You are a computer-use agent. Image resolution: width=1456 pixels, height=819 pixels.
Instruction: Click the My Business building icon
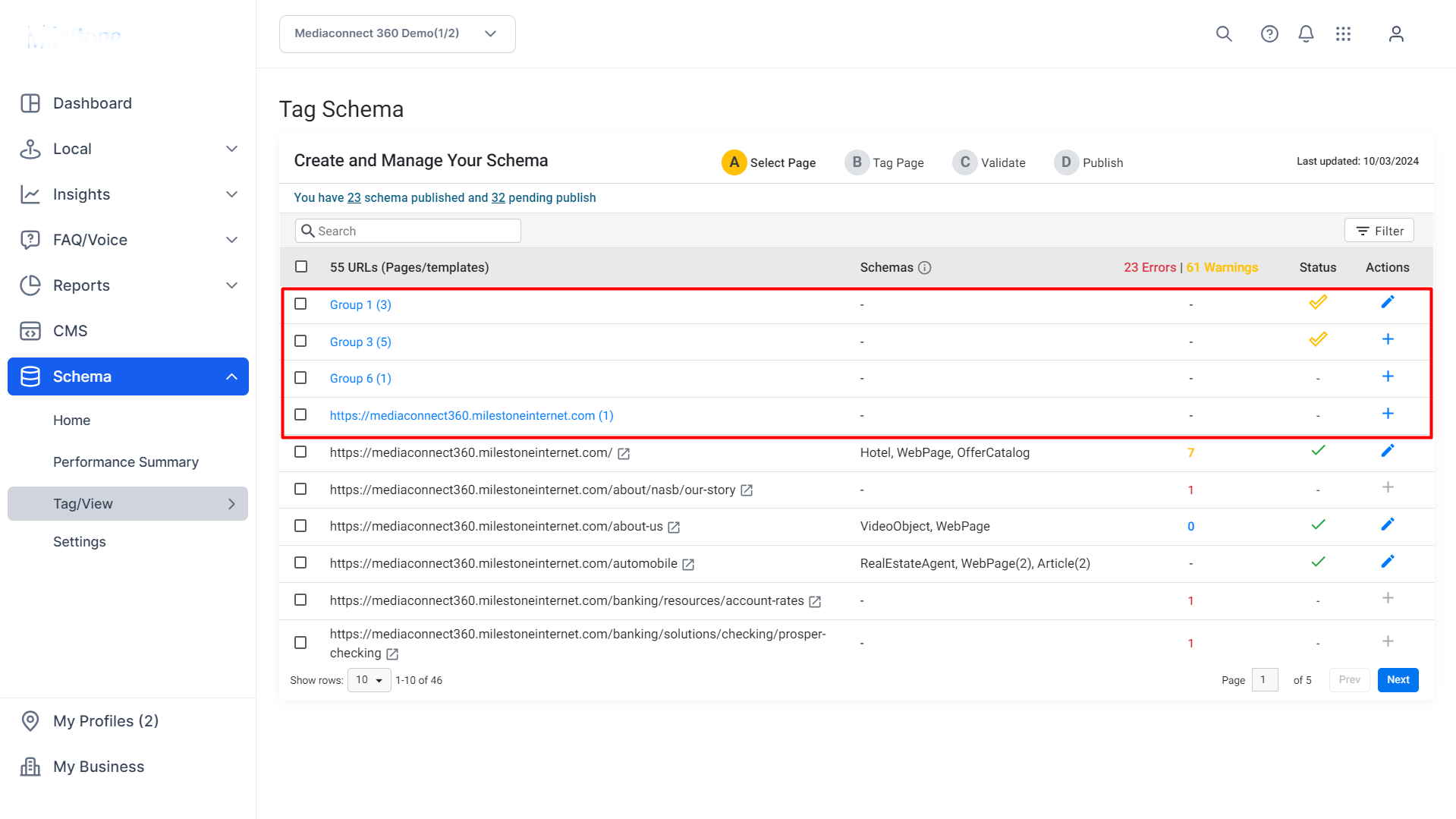coord(30,767)
